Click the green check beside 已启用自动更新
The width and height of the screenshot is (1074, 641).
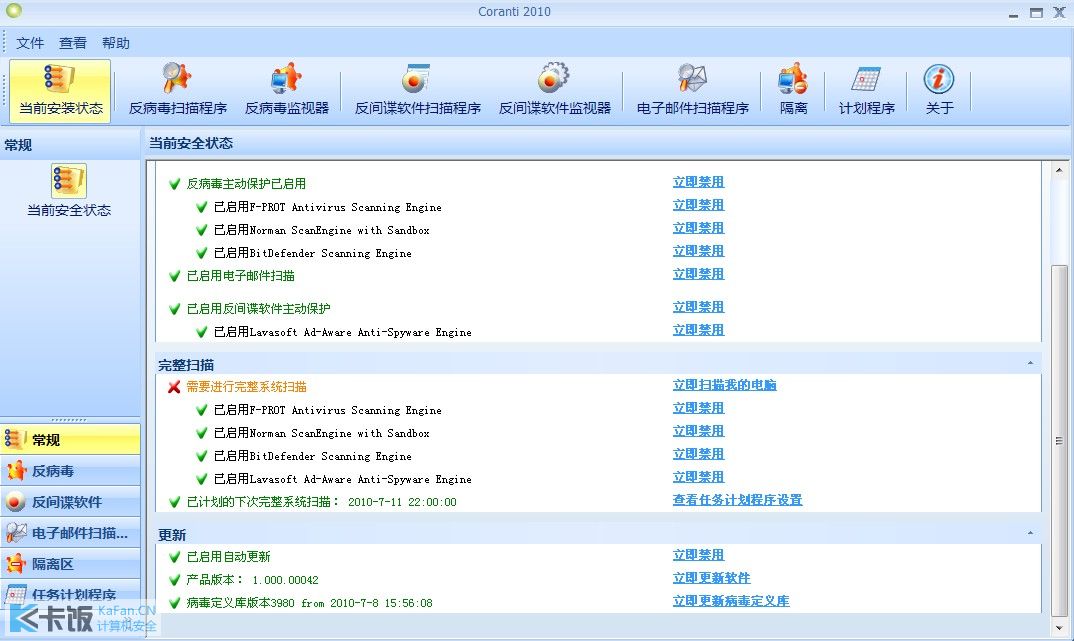[x=175, y=557]
